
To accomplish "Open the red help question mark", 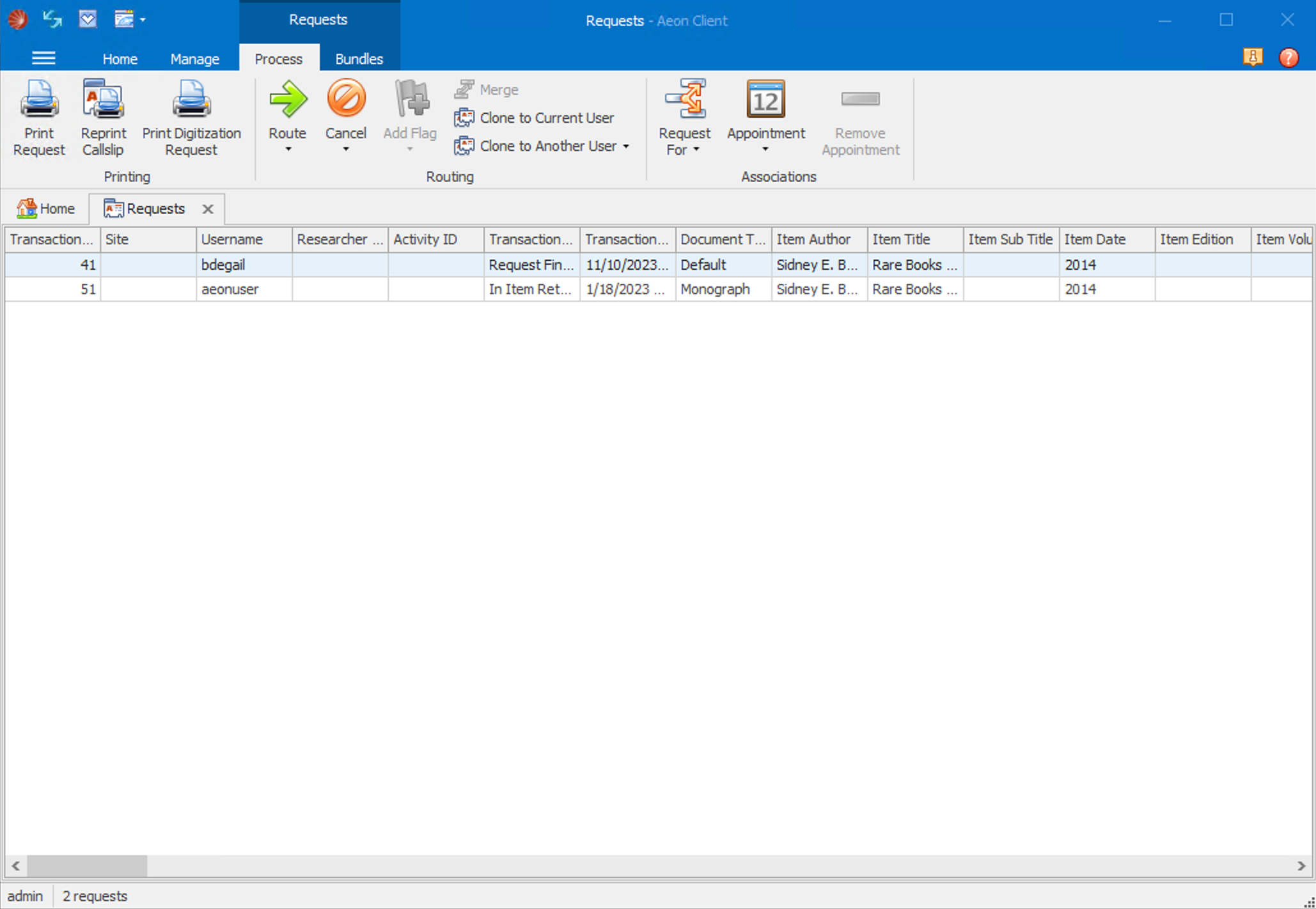I will (x=1288, y=58).
